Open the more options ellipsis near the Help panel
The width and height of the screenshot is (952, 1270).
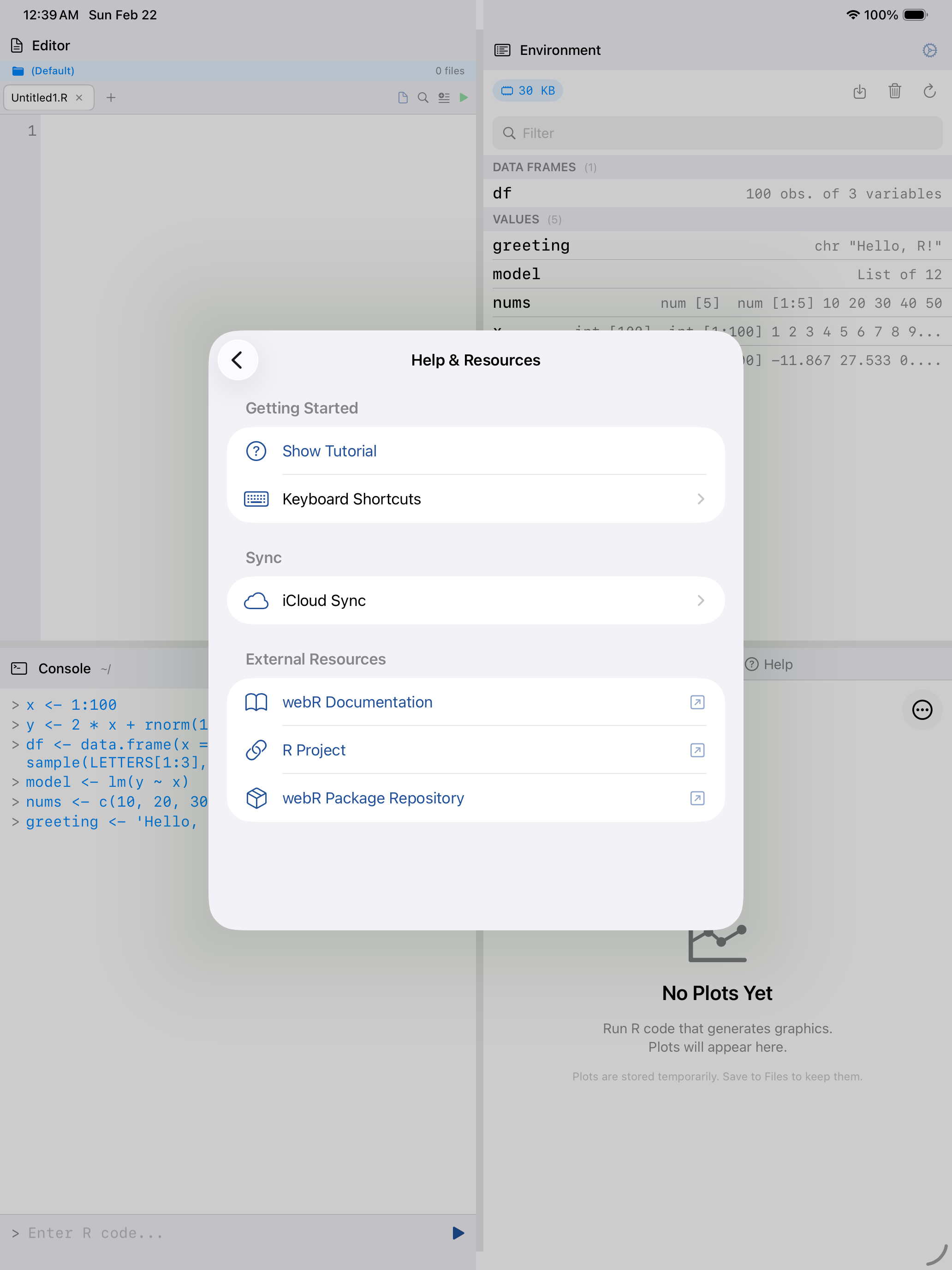tap(922, 710)
